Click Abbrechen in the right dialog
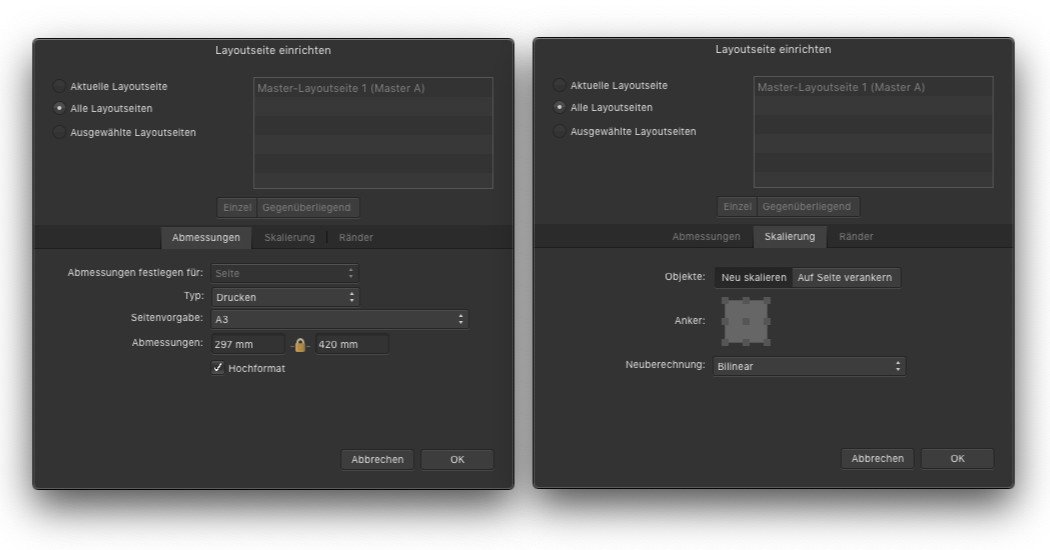 [x=878, y=459]
